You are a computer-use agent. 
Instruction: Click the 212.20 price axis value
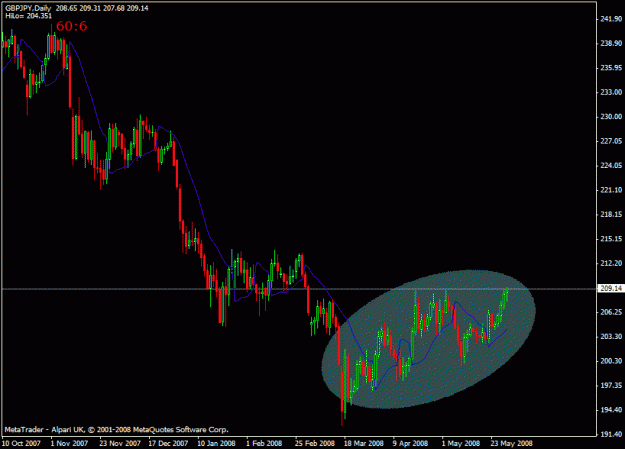[x=611, y=263]
